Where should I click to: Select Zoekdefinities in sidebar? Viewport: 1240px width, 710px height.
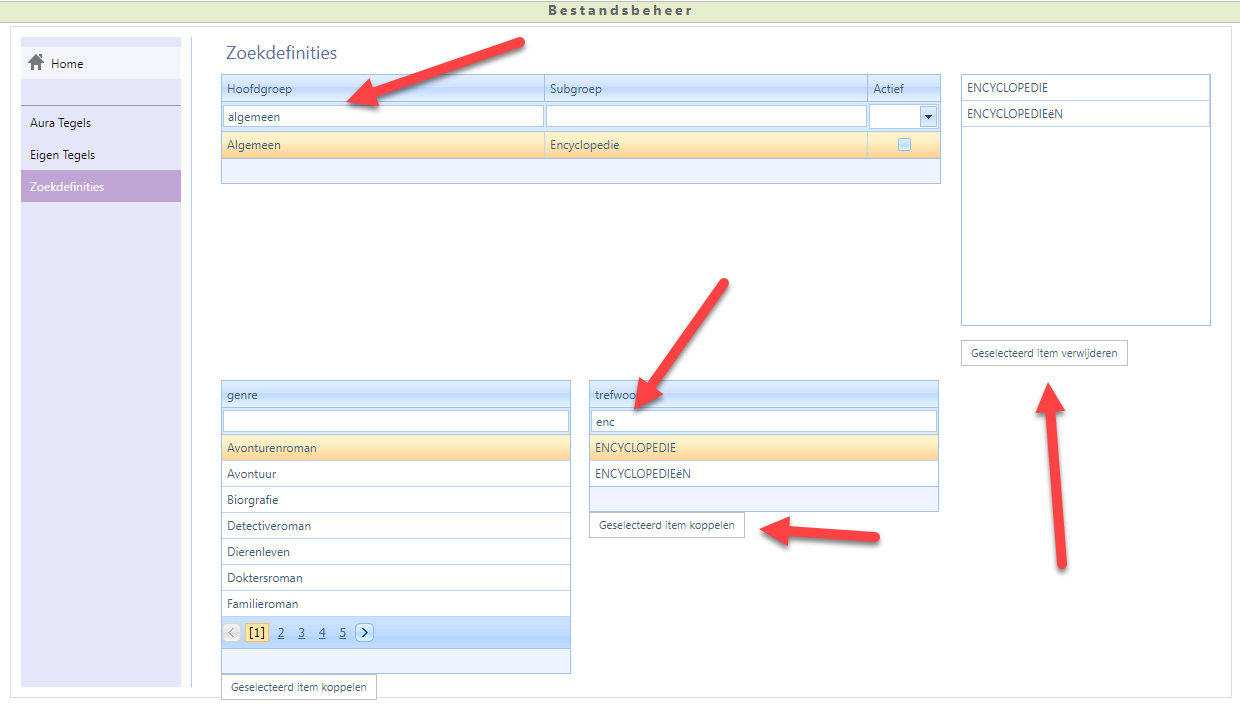coord(67,187)
